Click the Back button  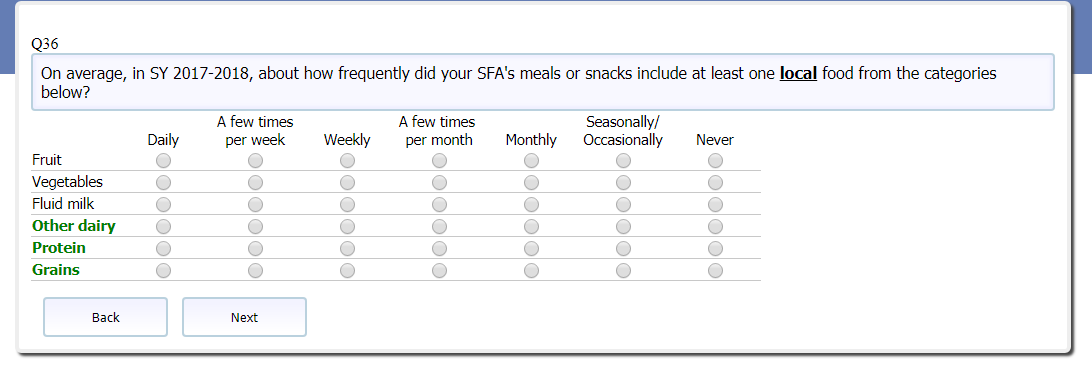coord(106,318)
